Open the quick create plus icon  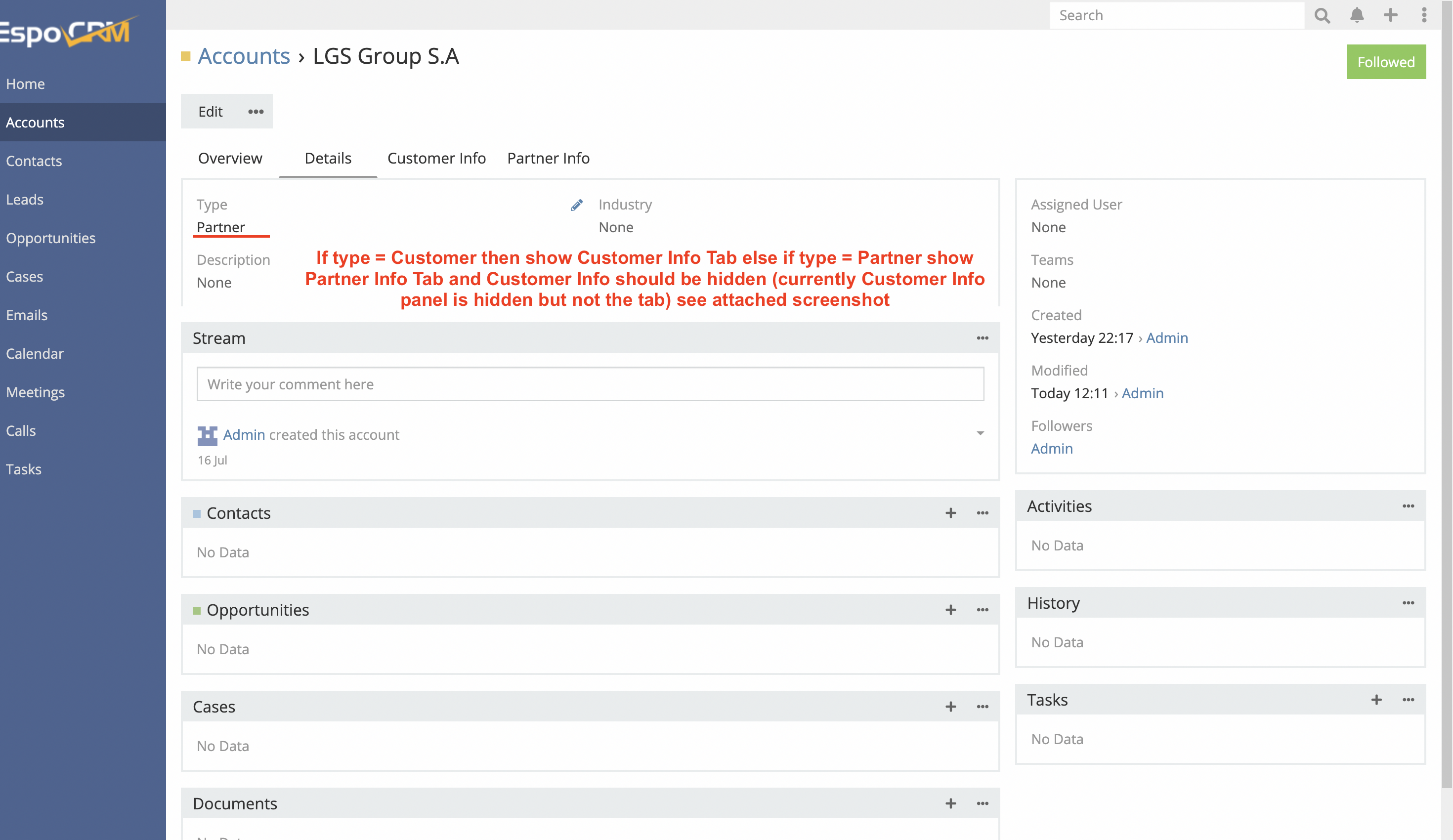click(1391, 15)
